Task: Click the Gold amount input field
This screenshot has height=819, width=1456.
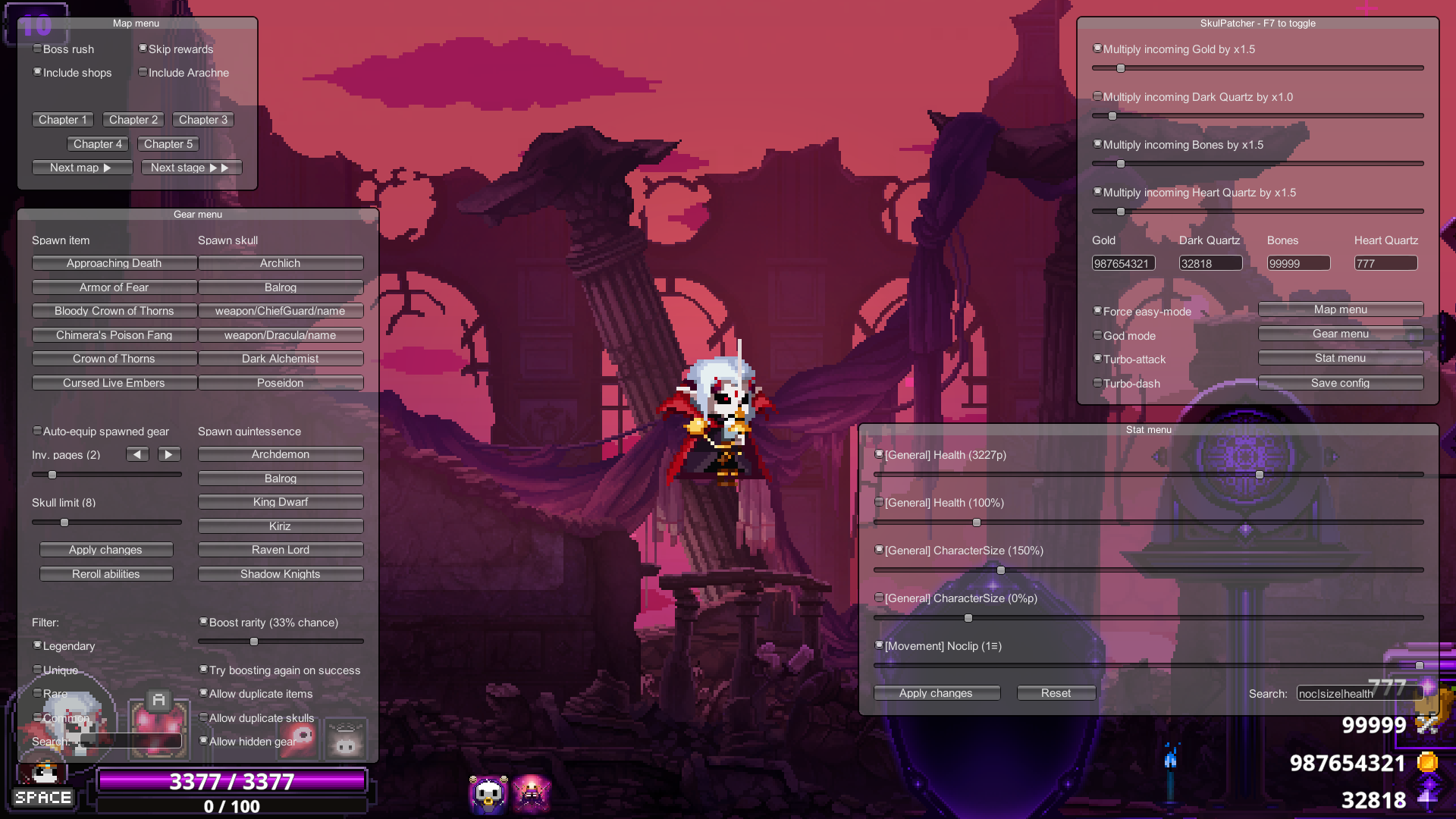Action: pos(1123,263)
